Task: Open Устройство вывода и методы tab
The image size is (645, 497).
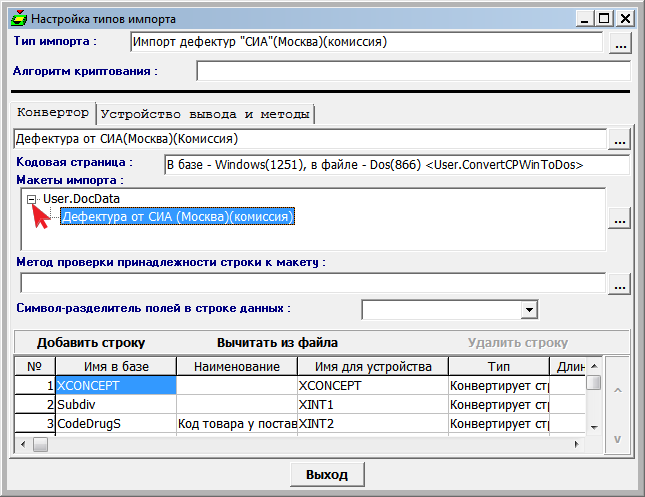Action: [205, 114]
